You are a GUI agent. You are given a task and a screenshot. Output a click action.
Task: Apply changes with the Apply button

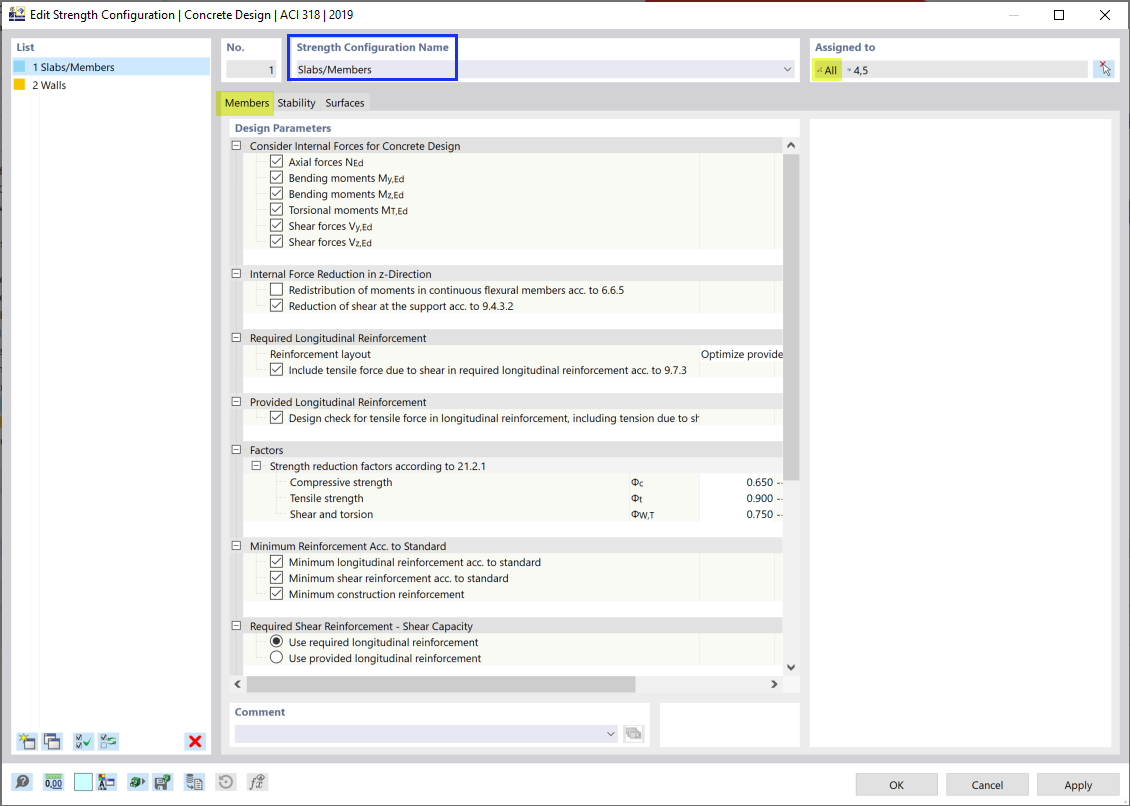[1077, 784]
